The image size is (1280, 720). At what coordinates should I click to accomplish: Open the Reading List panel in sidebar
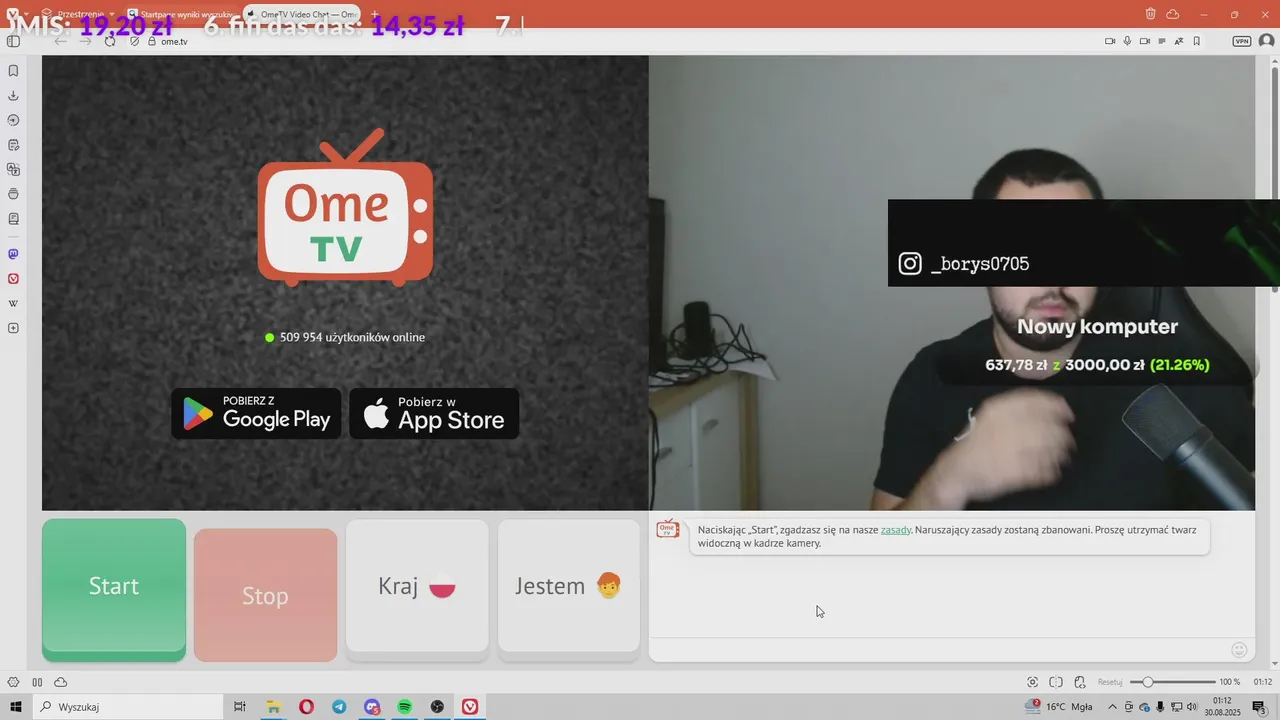pos(13,219)
